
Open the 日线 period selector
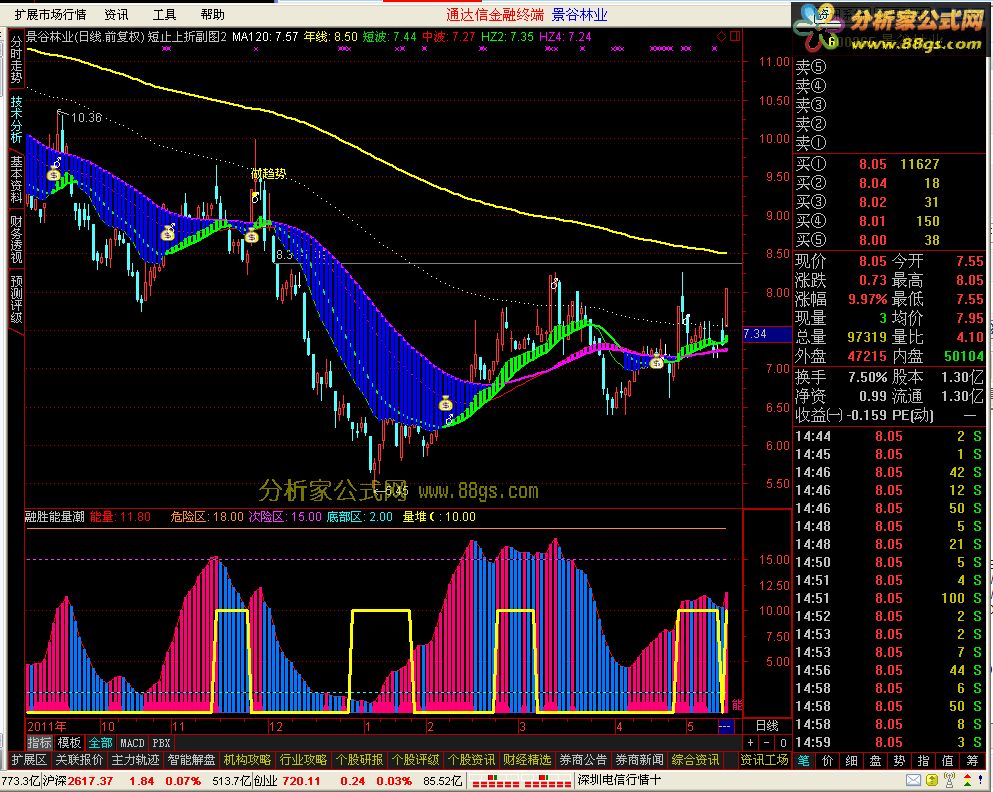point(767,726)
